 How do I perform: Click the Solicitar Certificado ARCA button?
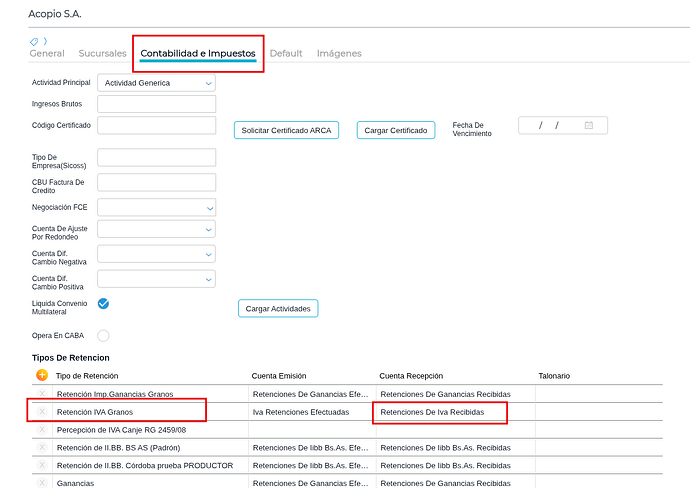[x=286, y=130]
